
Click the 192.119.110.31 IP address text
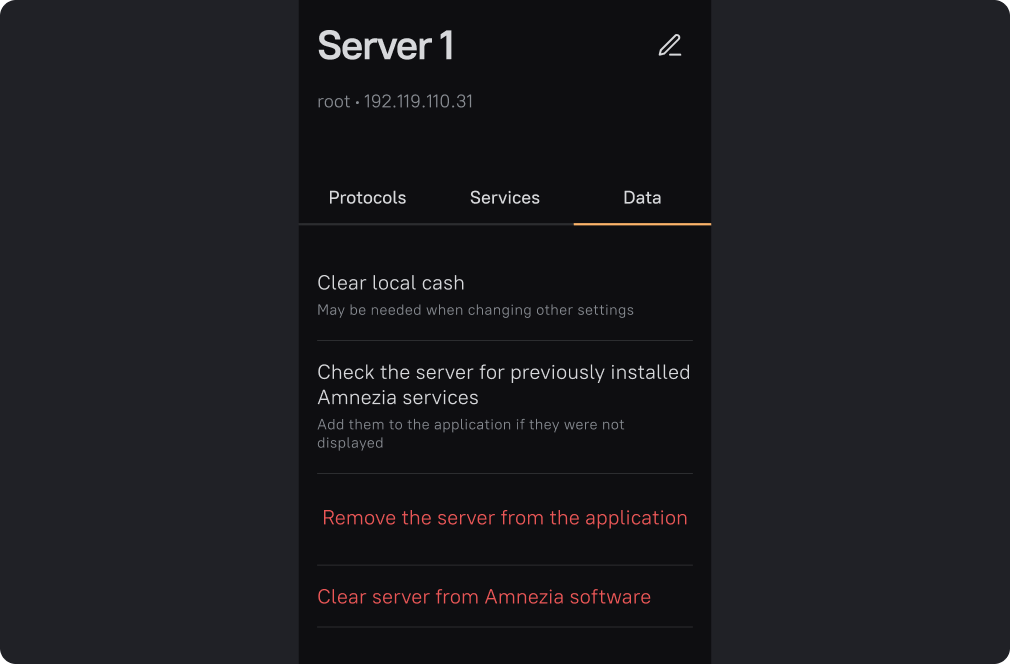click(418, 102)
